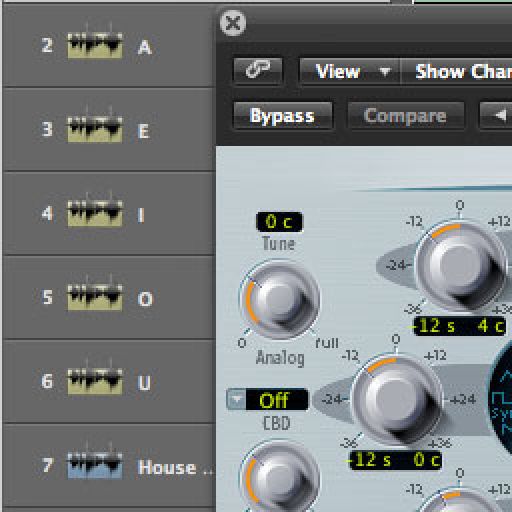Click the 4 c cents value

click(x=490, y=326)
